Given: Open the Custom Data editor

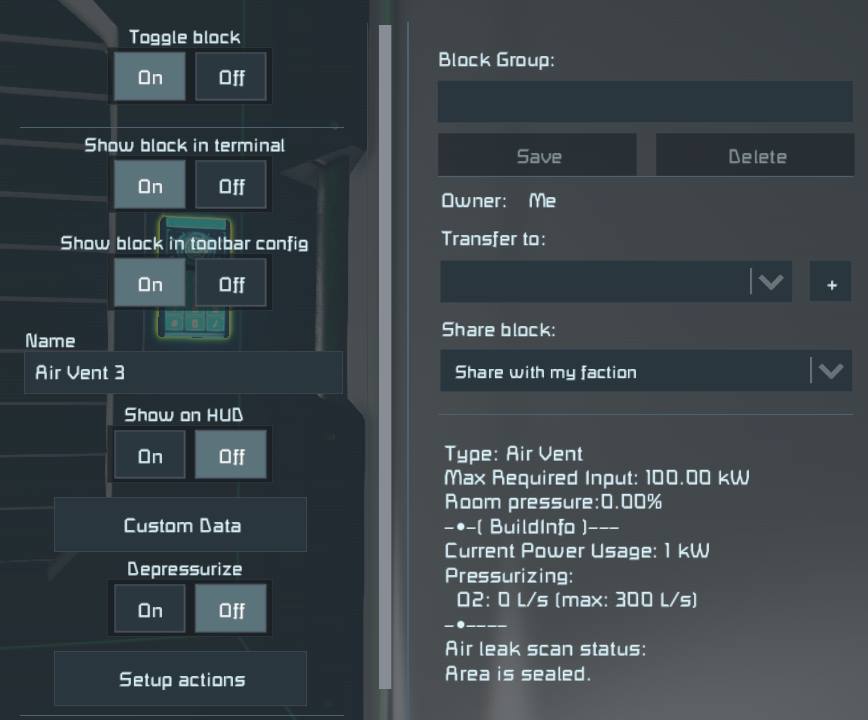Looking at the screenshot, I should (180, 524).
